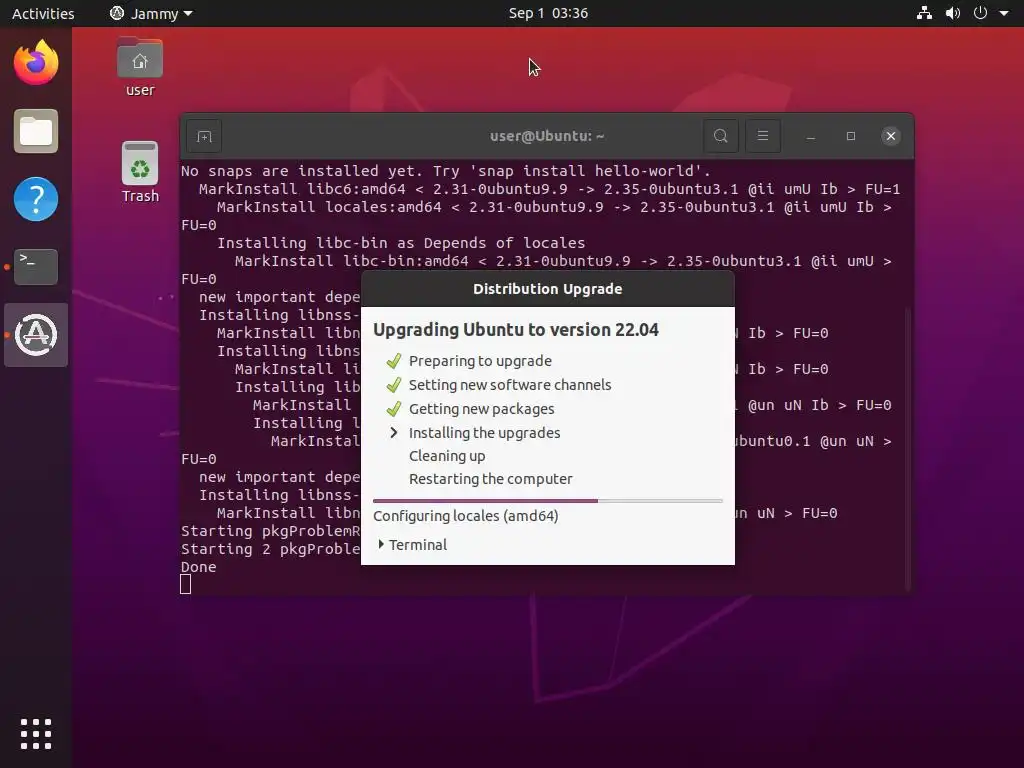Screen dimensions: 1024x768
Task: Open the user home folder icon
Action: [x=140, y=68]
